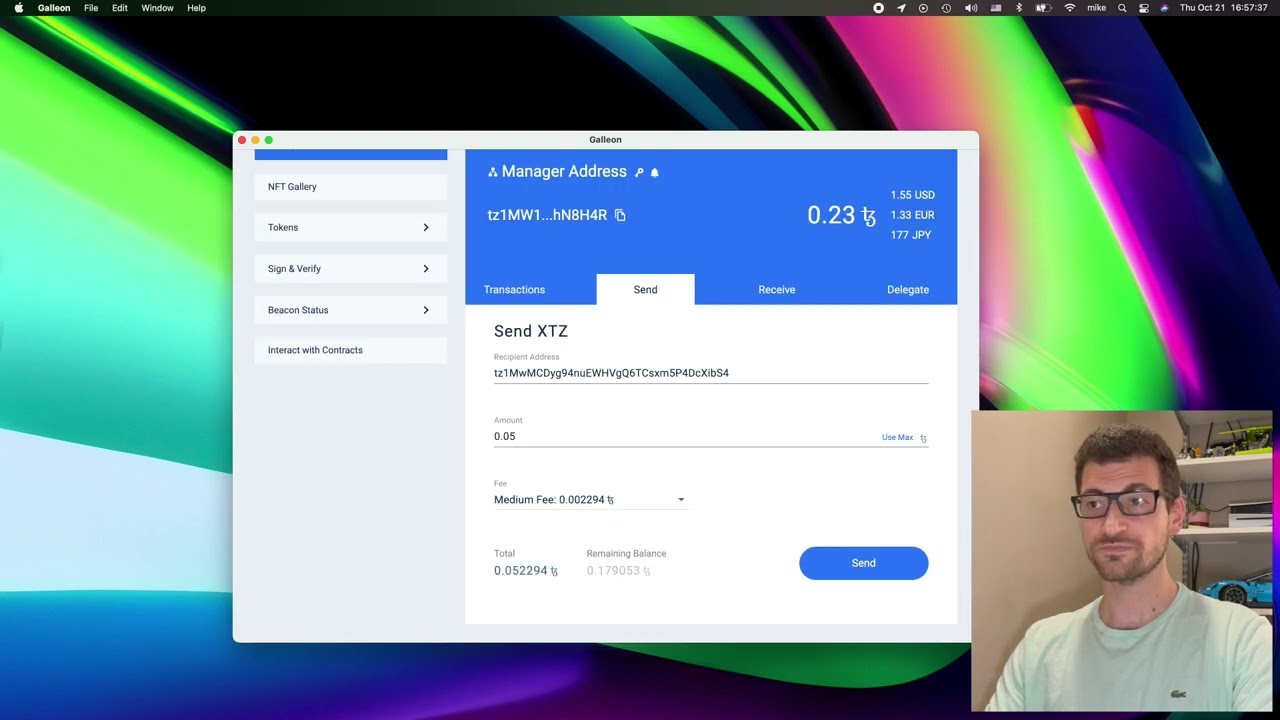Open Interact with Contracts
The width and height of the screenshot is (1280, 720).
coord(351,350)
